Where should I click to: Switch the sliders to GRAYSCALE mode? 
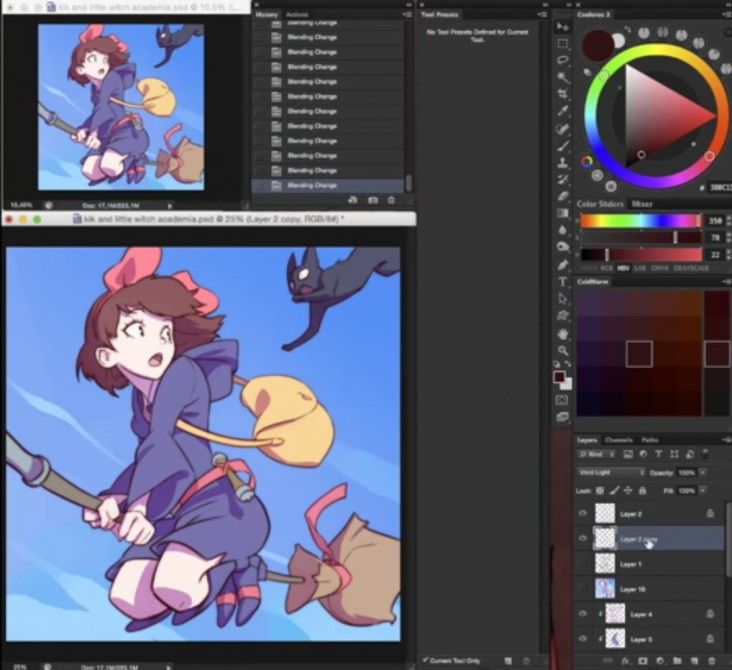(691, 268)
